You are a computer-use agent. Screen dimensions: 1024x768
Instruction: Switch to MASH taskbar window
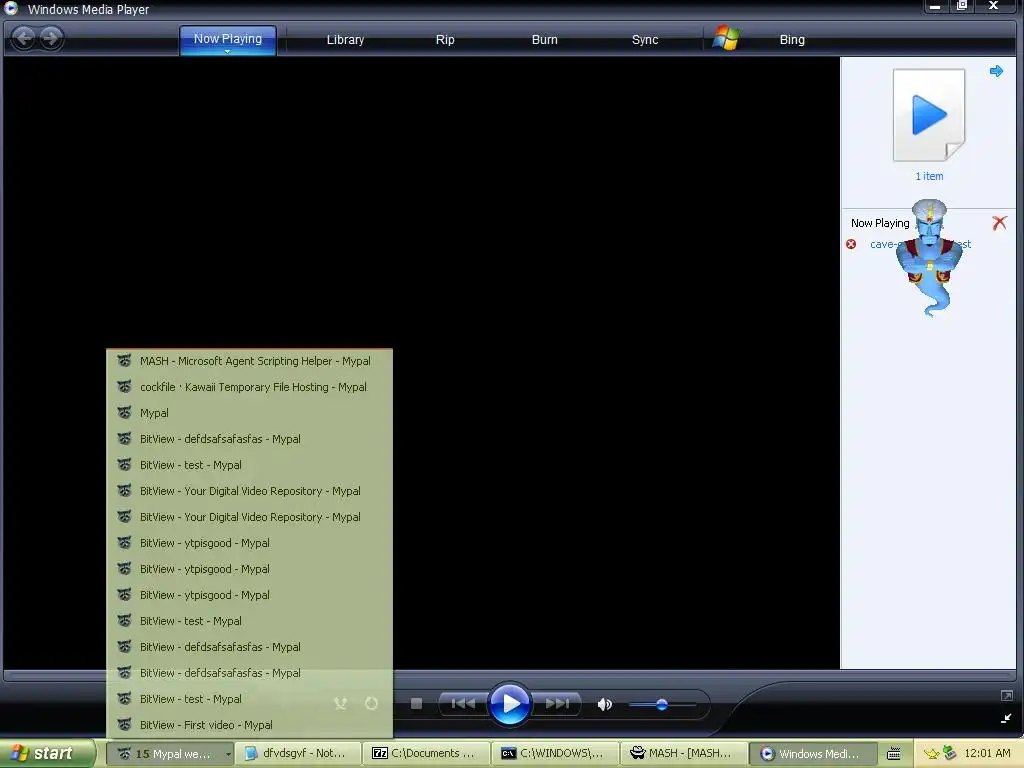tap(684, 754)
